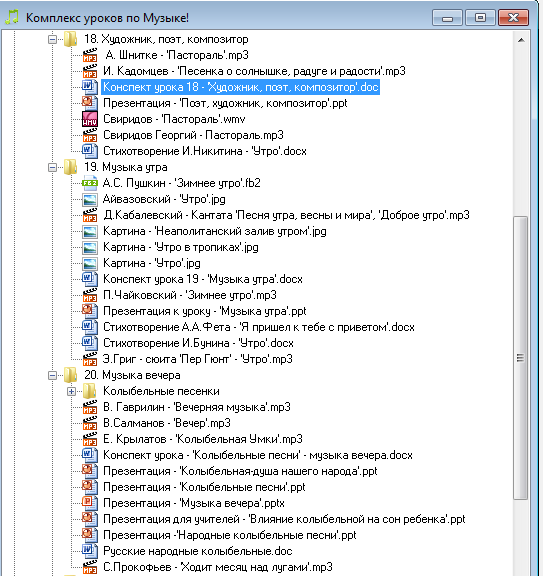
Task: Click the music note icon in title bar
Action: 12,17
